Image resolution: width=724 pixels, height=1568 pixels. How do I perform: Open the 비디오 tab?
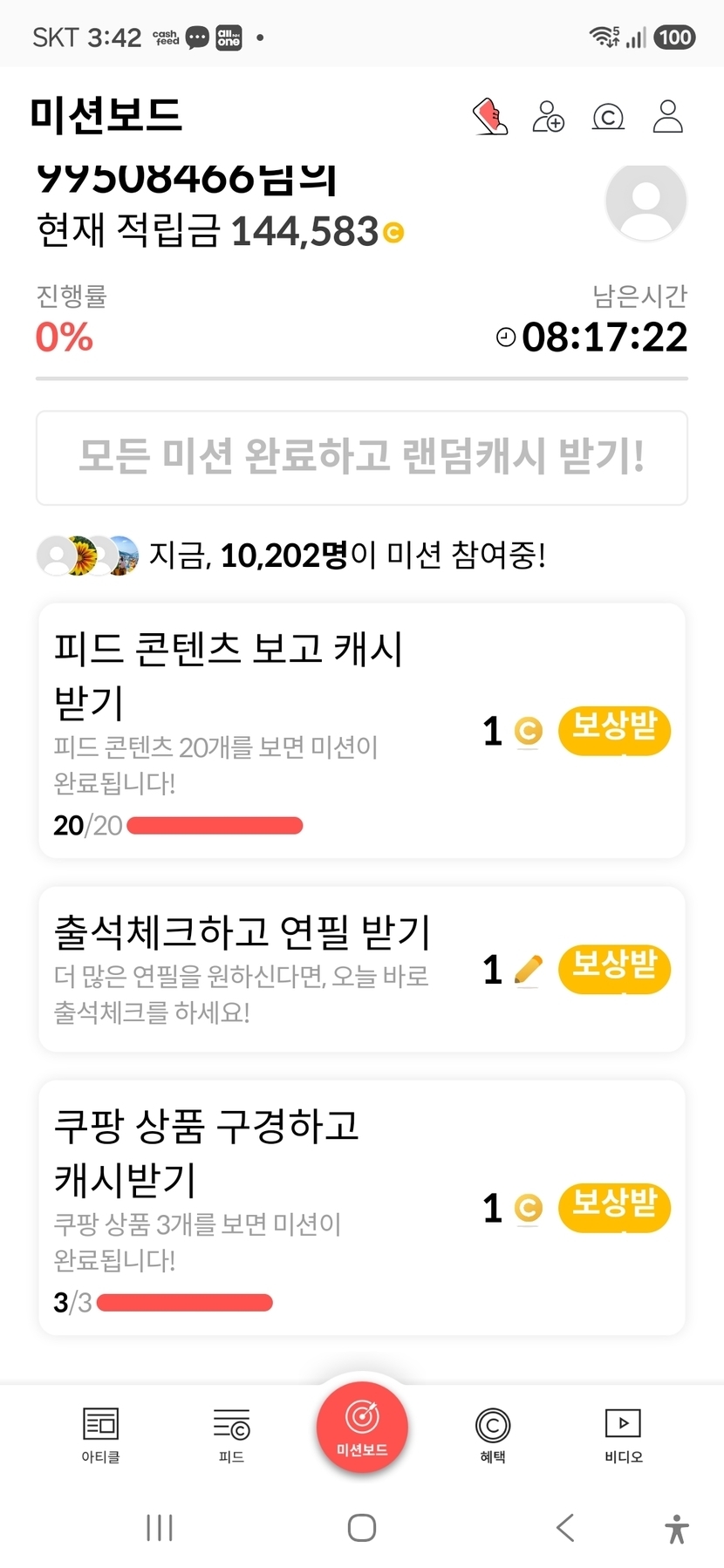click(624, 1436)
